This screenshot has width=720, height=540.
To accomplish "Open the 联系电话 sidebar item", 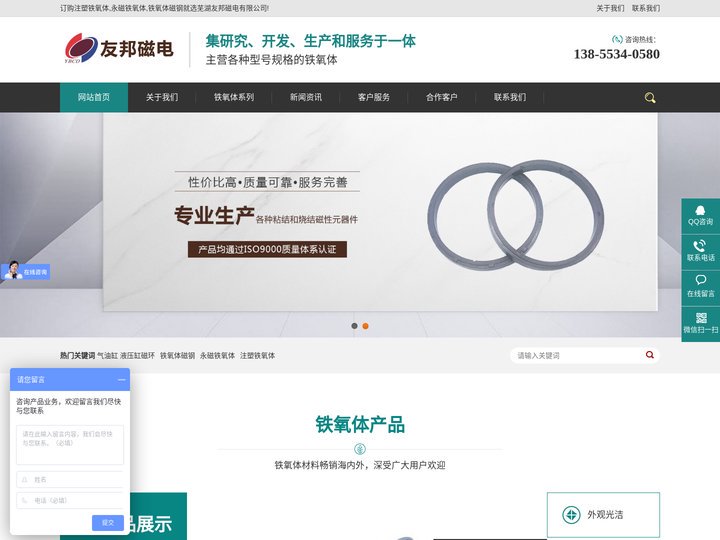I will click(x=700, y=252).
